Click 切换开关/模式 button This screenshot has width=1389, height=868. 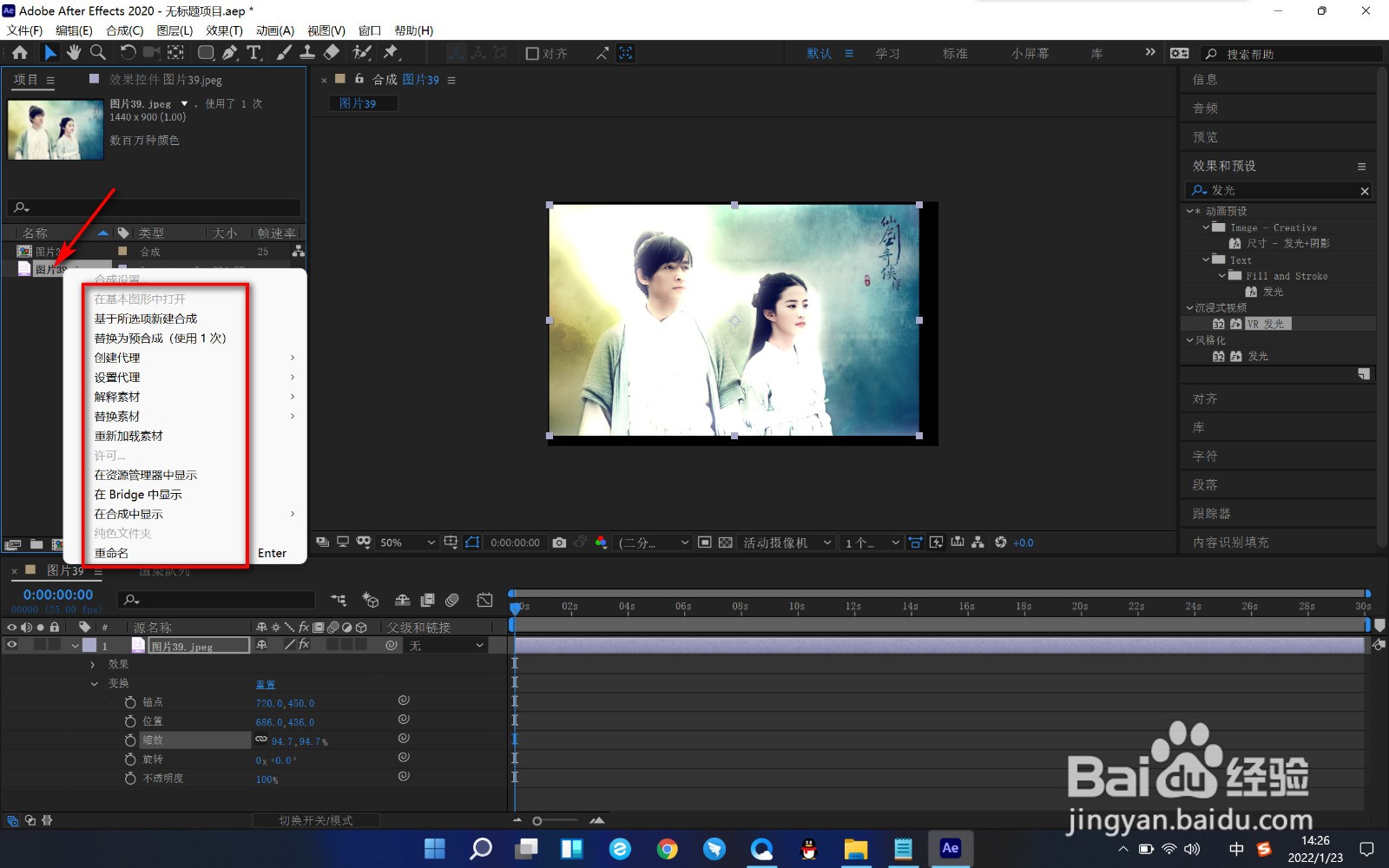pos(315,820)
